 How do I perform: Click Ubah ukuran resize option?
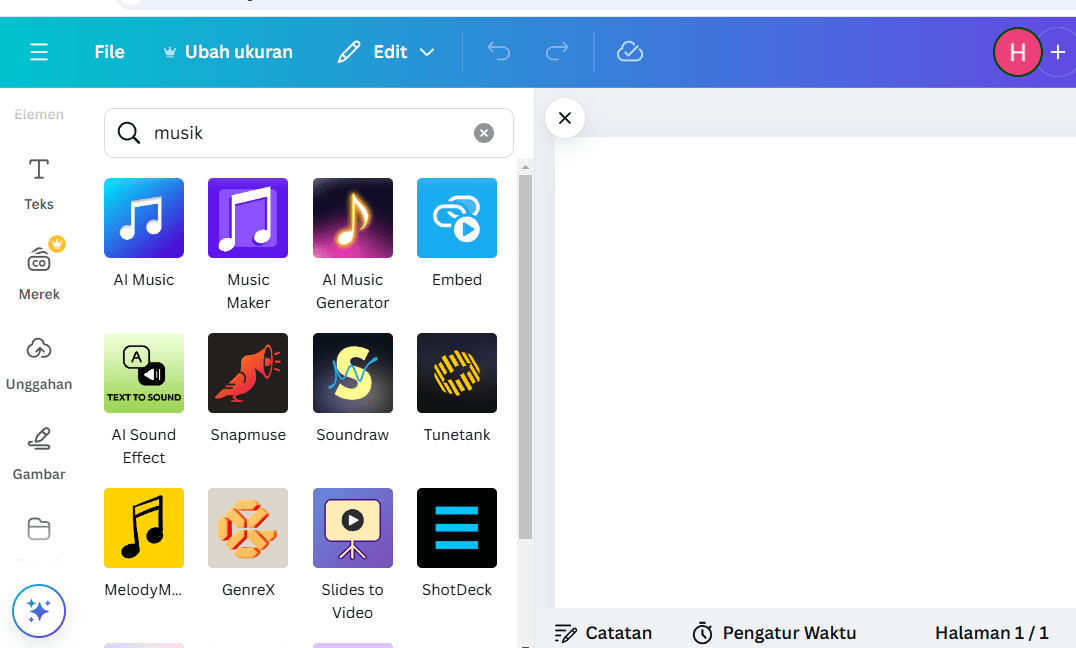point(228,52)
